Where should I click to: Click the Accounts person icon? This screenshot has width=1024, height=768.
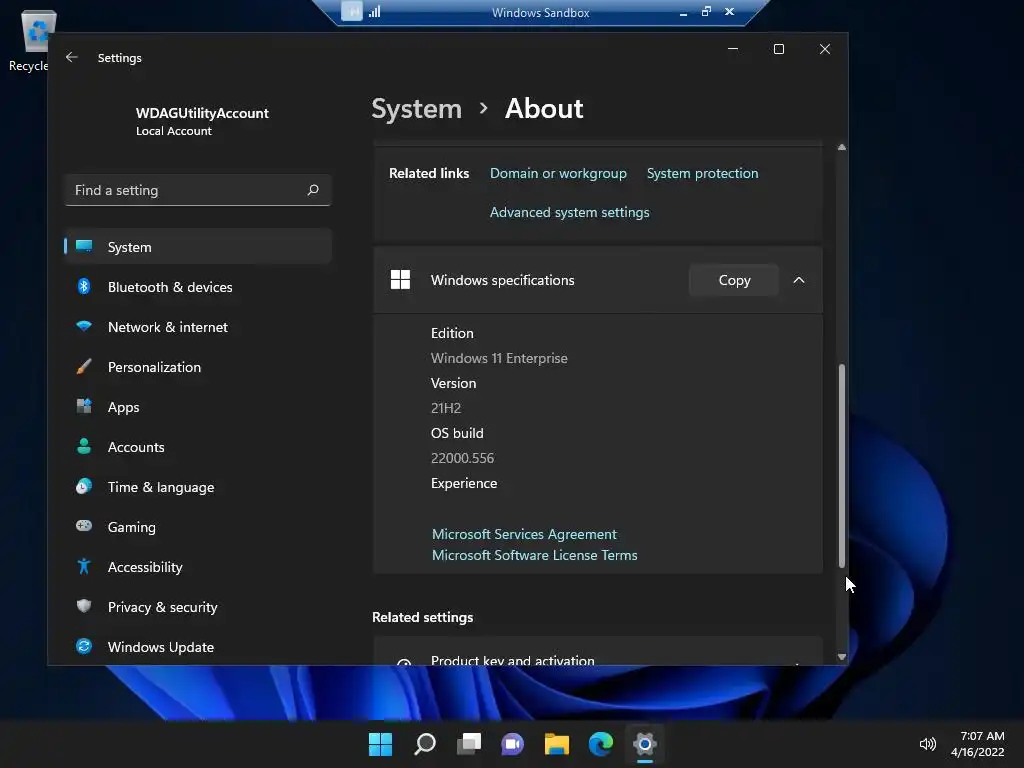(x=84, y=446)
